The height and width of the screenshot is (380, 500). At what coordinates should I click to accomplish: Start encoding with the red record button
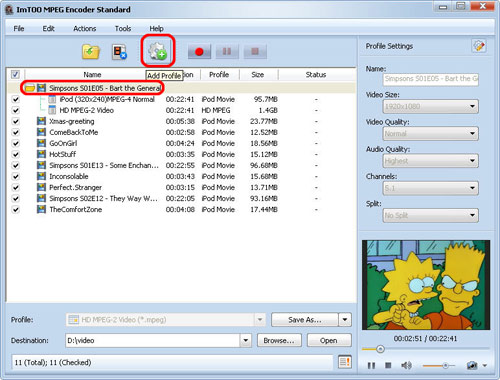pyautogui.click(x=199, y=51)
